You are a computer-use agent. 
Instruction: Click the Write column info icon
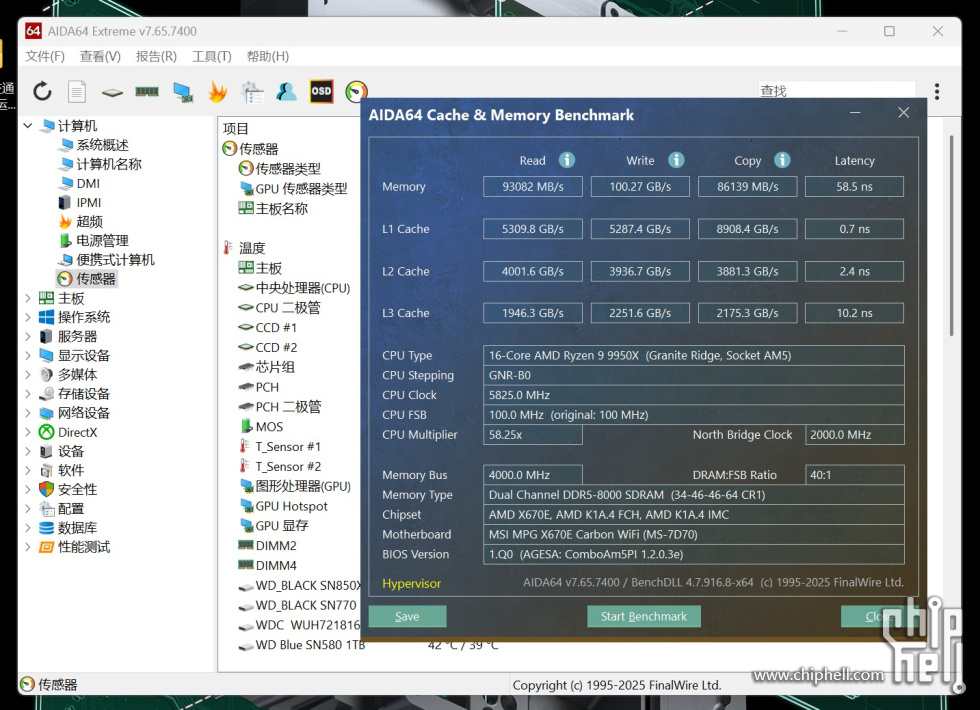(x=676, y=160)
